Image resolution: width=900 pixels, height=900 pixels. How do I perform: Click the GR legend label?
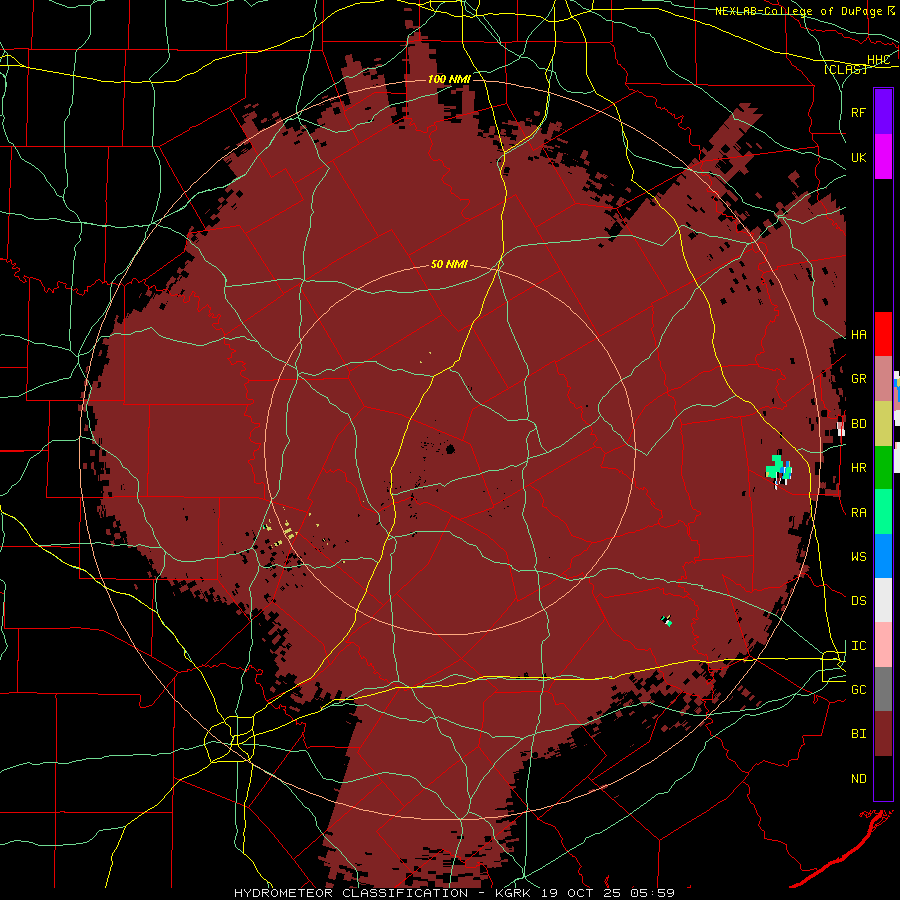point(858,379)
